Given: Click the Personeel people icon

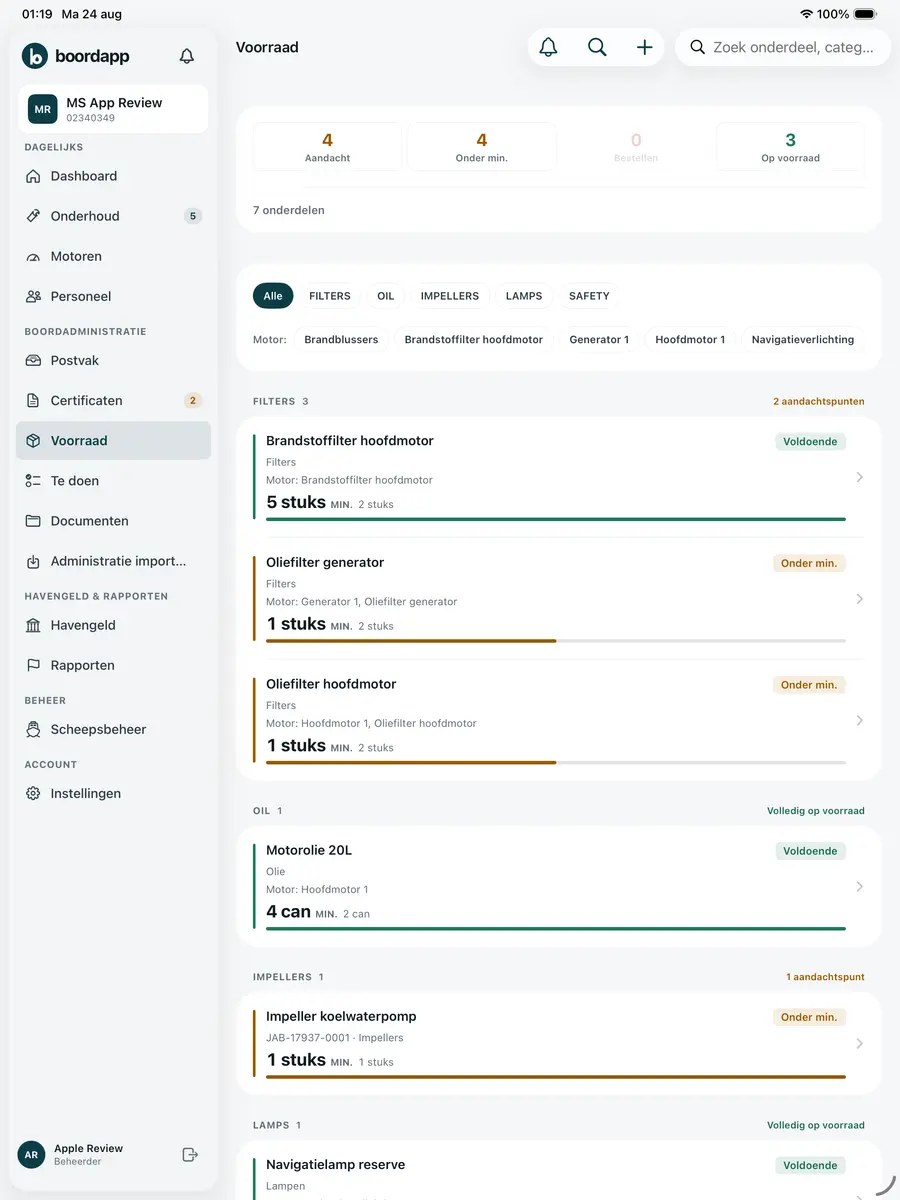Looking at the screenshot, I should 33,296.
